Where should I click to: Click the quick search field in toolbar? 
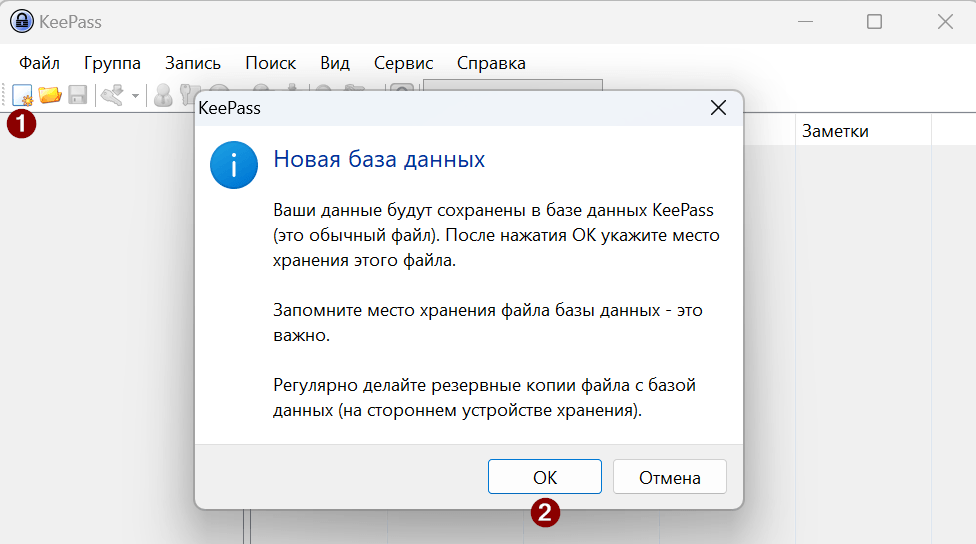(x=513, y=87)
